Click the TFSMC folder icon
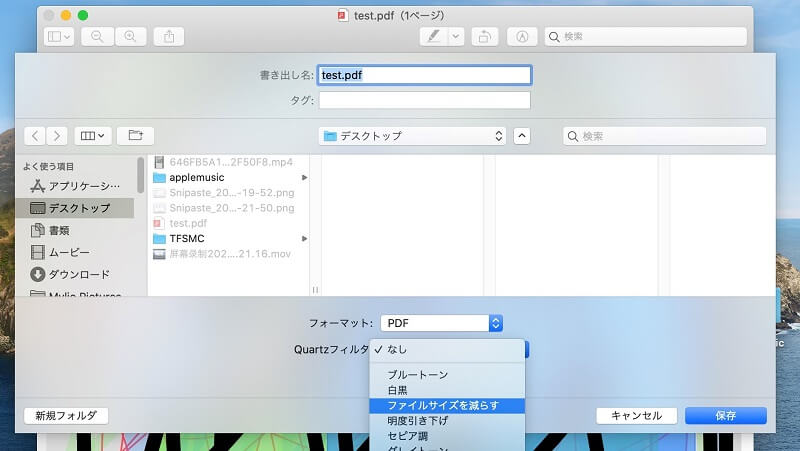The width and height of the screenshot is (800, 451). pyautogui.click(x=160, y=239)
